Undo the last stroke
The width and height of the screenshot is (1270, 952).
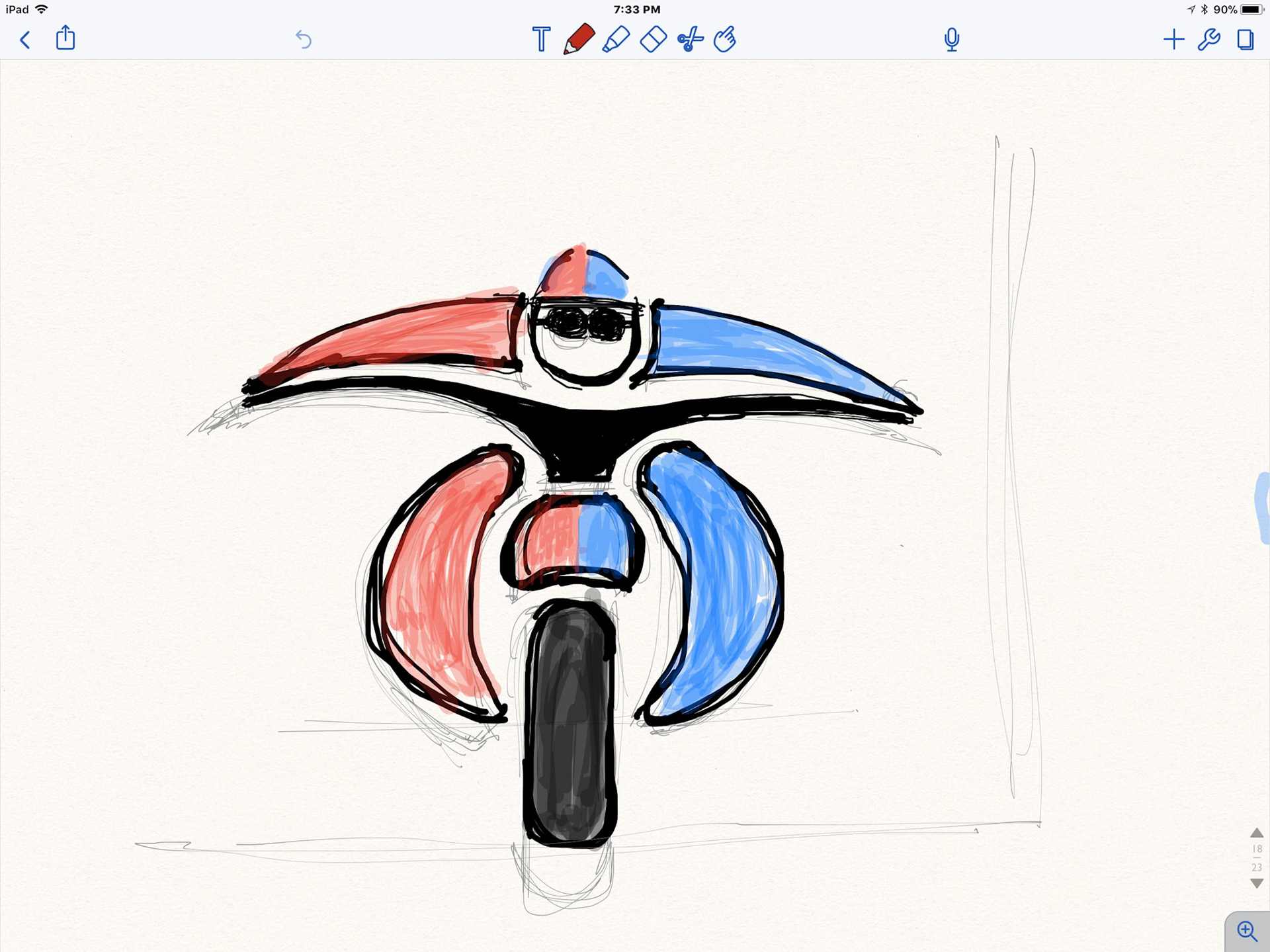tap(303, 40)
